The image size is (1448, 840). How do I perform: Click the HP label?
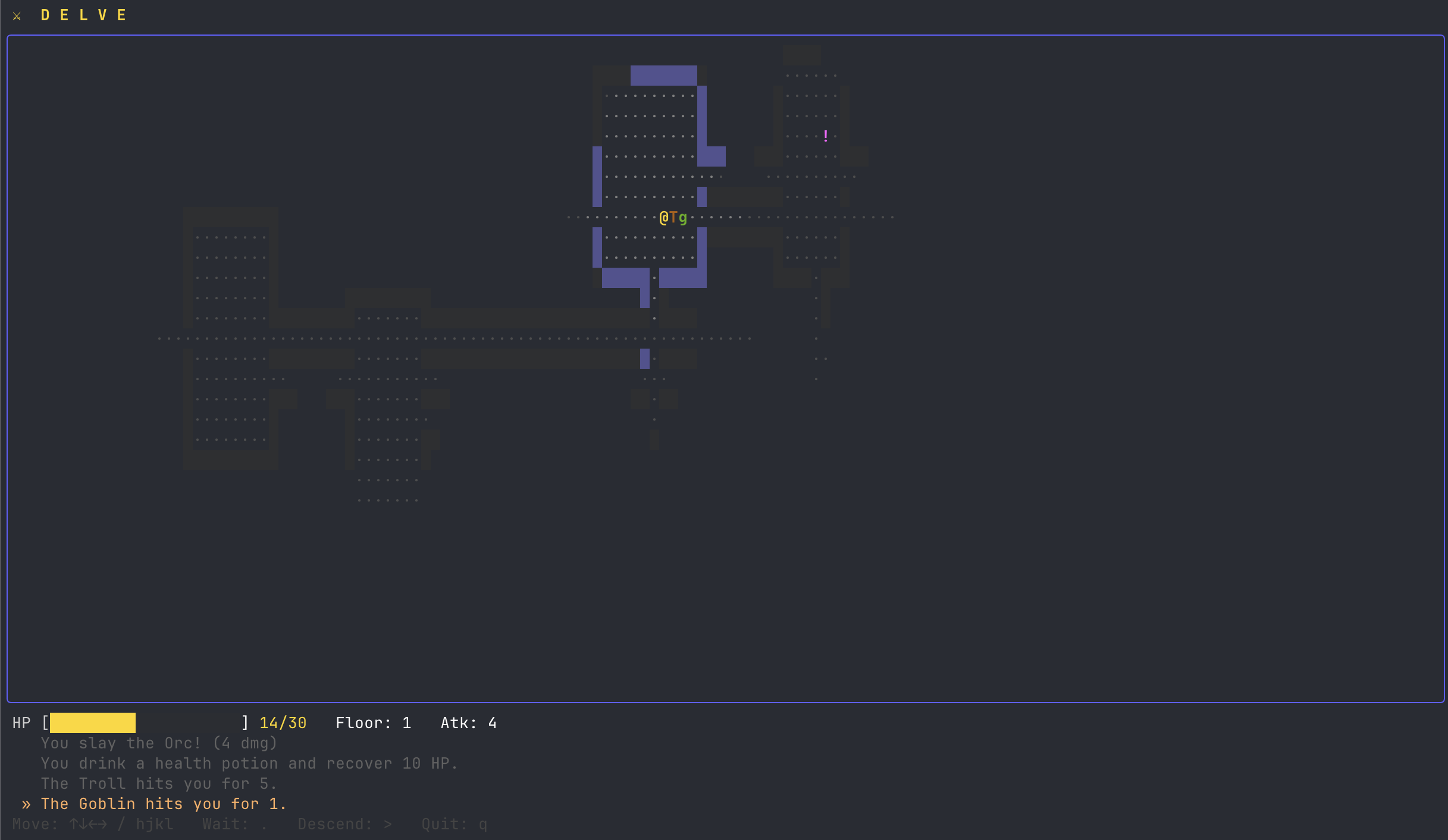pos(21,723)
